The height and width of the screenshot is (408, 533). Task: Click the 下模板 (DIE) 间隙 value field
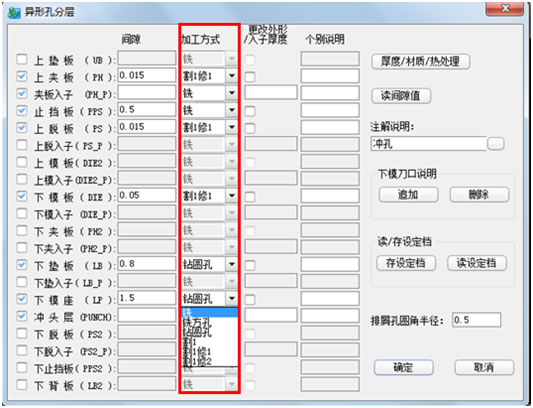[147, 196]
